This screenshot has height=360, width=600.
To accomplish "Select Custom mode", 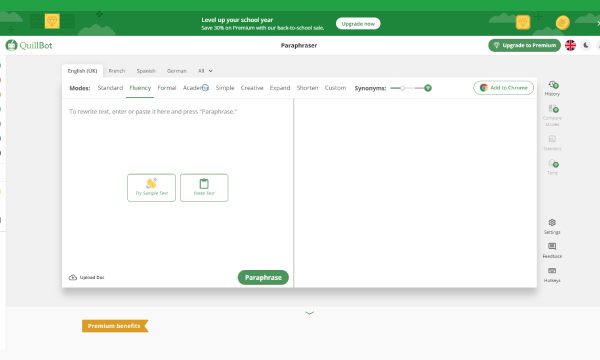I will point(335,88).
